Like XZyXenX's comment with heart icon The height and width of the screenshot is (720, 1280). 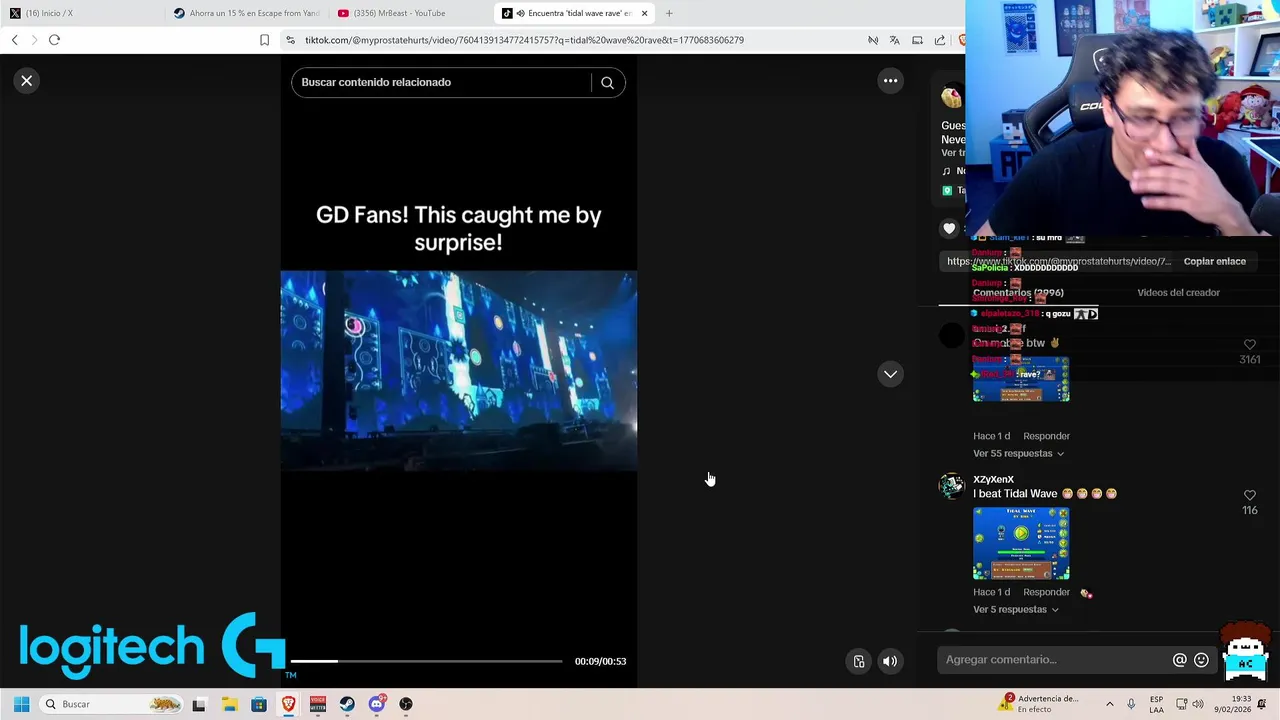pos(1249,495)
